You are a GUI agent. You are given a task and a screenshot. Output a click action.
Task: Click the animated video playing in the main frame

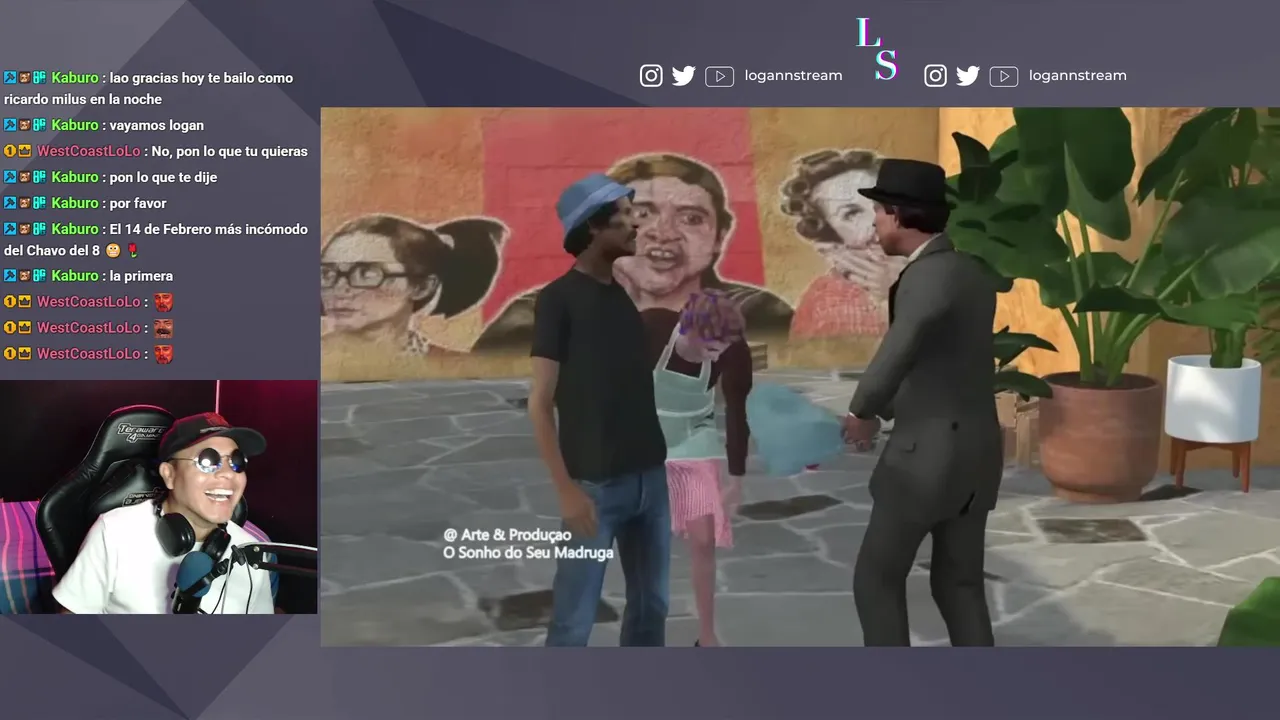coord(800,377)
